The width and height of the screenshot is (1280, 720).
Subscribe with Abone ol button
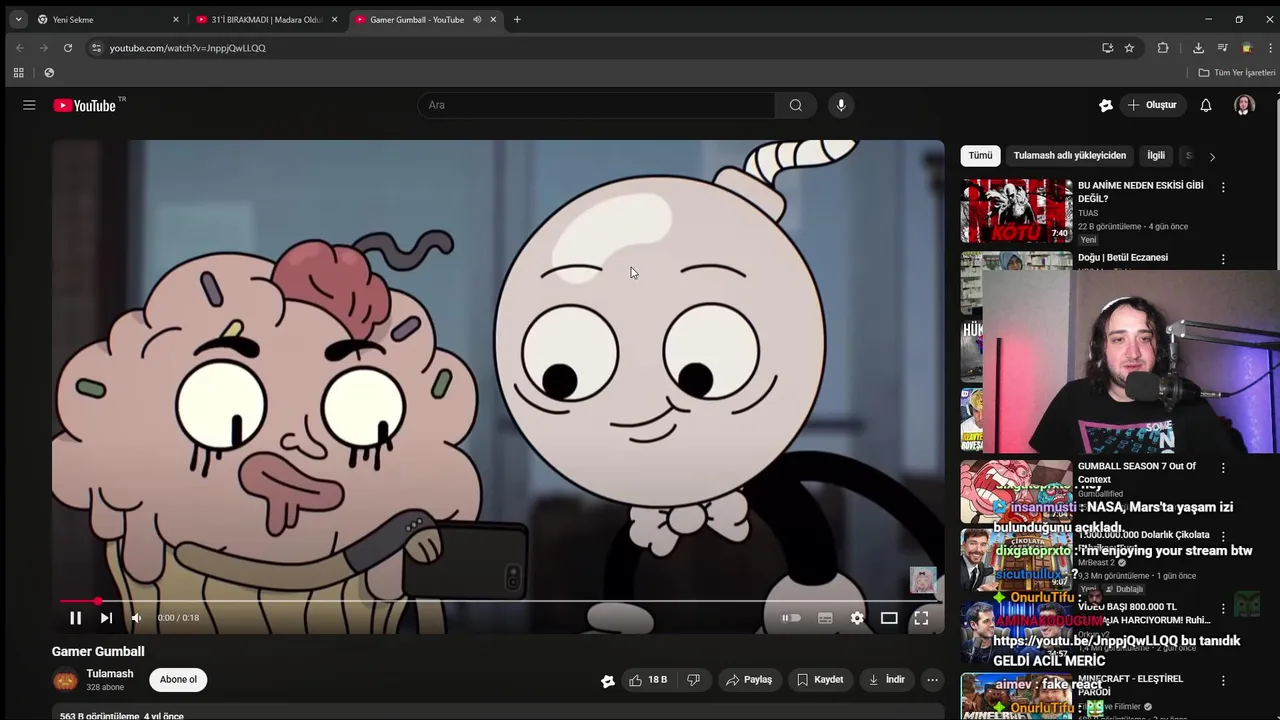click(x=178, y=680)
